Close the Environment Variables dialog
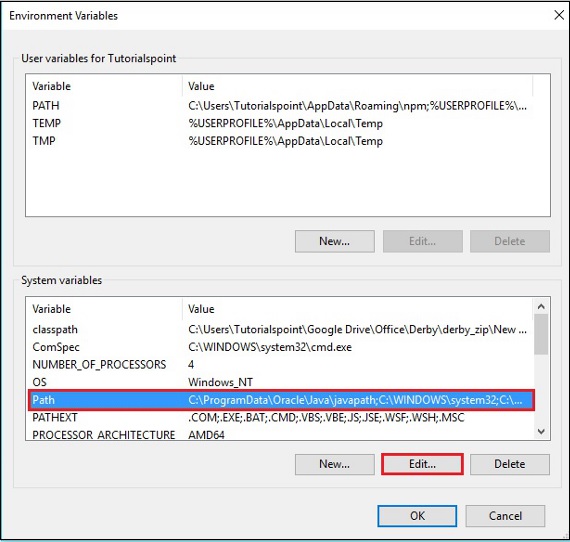 tap(559, 15)
